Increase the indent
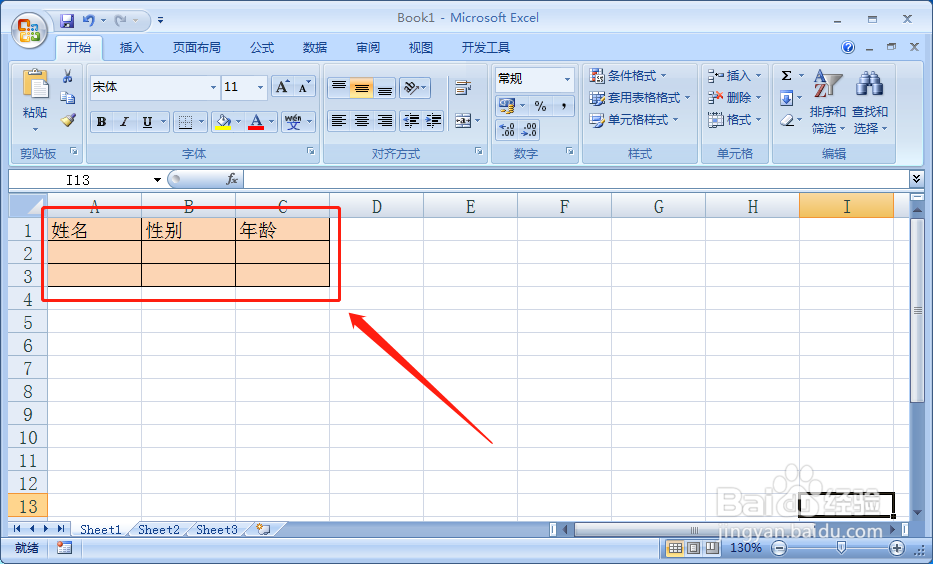The height and width of the screenshot is (564, 933). 433,121
